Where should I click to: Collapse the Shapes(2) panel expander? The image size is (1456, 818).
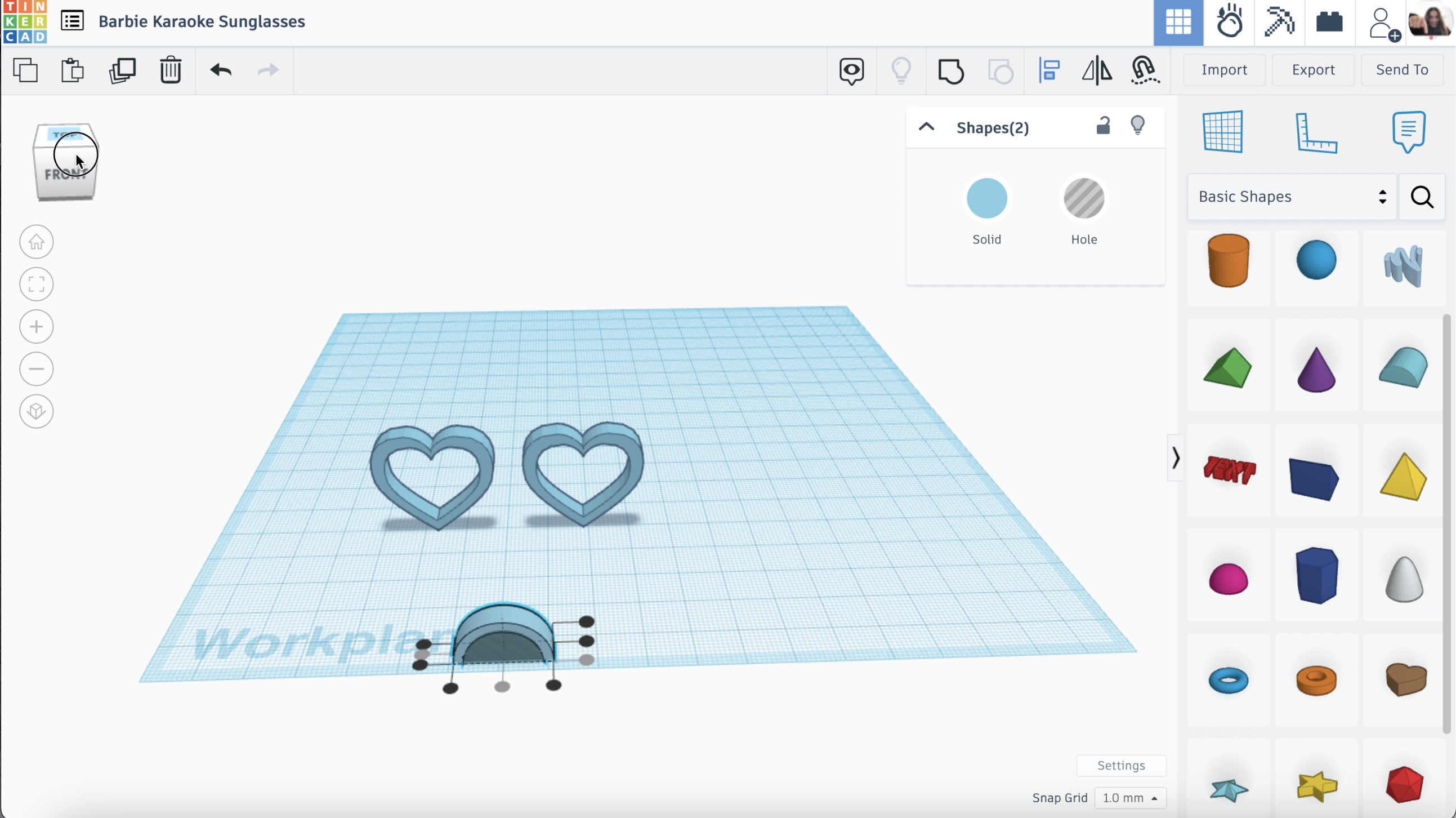(x=927, y=127)
